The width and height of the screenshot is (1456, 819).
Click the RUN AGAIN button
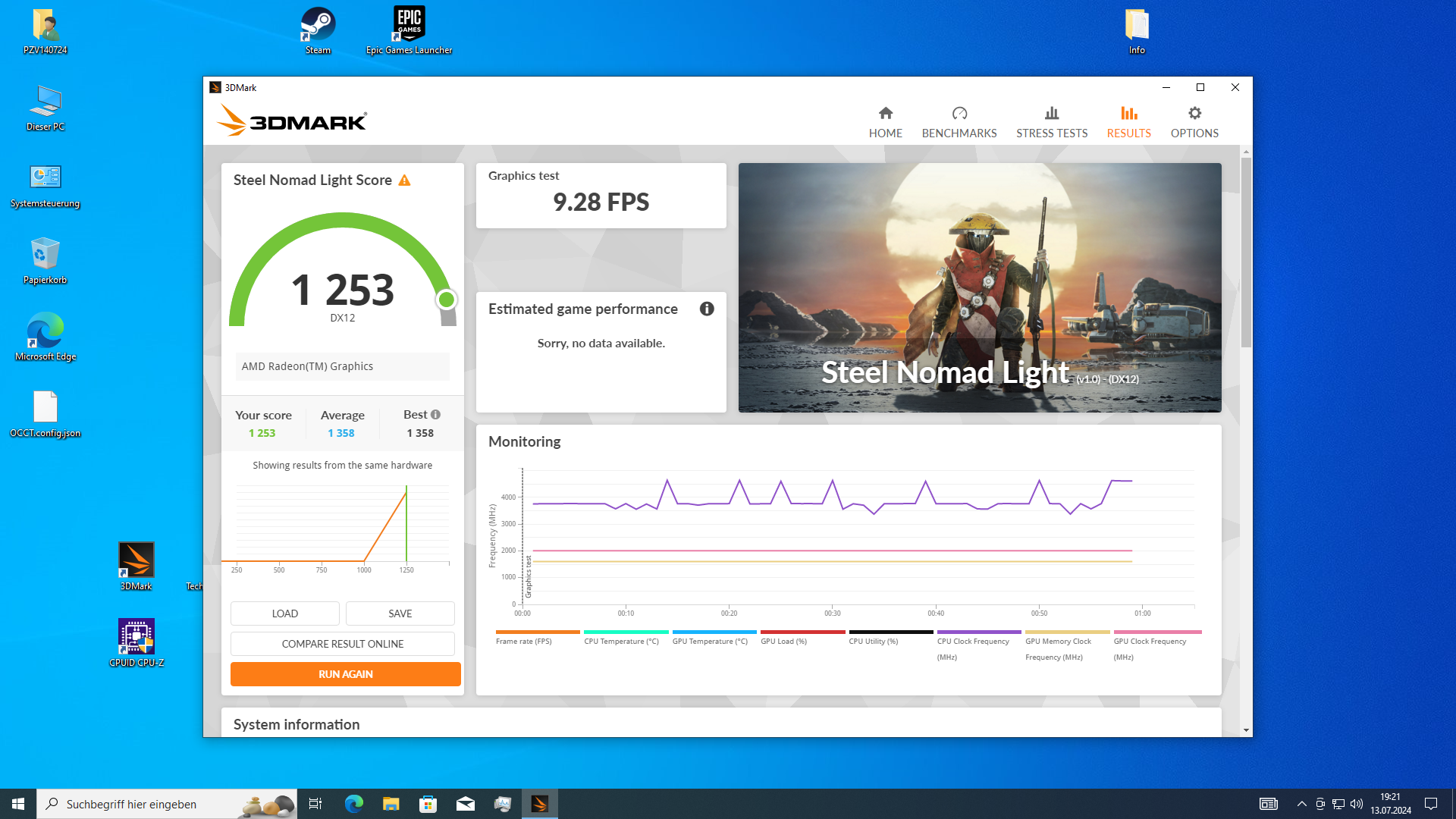[x=346, y=674]
